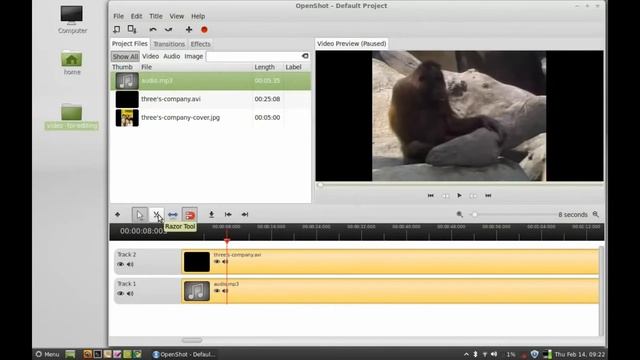The height and width of the screenshot is (360, 640).
Task: Click the three's-company-cover.jpg thumbnail
Action: pos(127,118)
